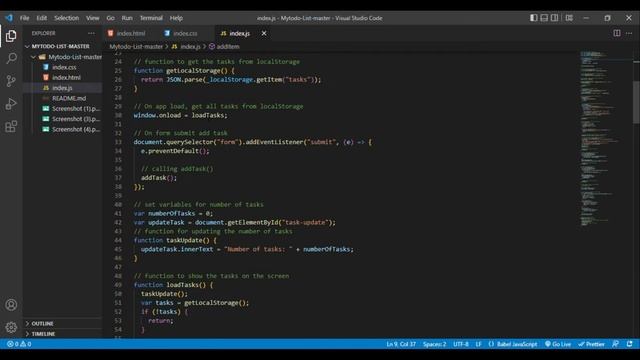Open Source Control view
Viewport: 640px width, 360px height.
11,81
